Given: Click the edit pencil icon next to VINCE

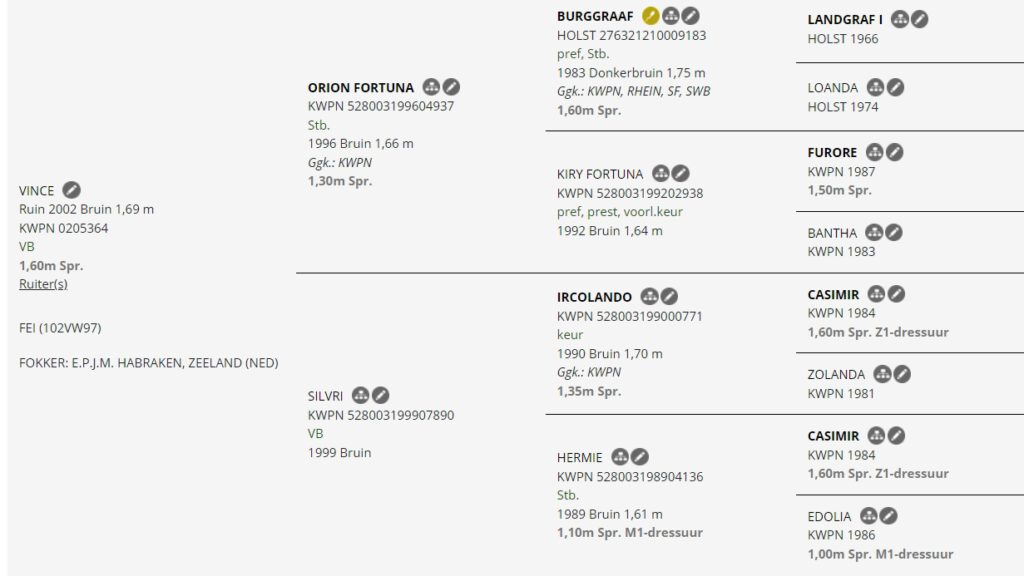Looking at the screenshot, I should tap(71, 190).
